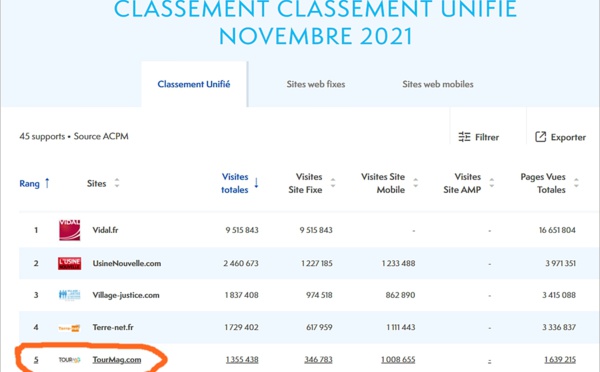
Task: Click the Vidal.fr logo thumbnail
Action: pos(70,230)
